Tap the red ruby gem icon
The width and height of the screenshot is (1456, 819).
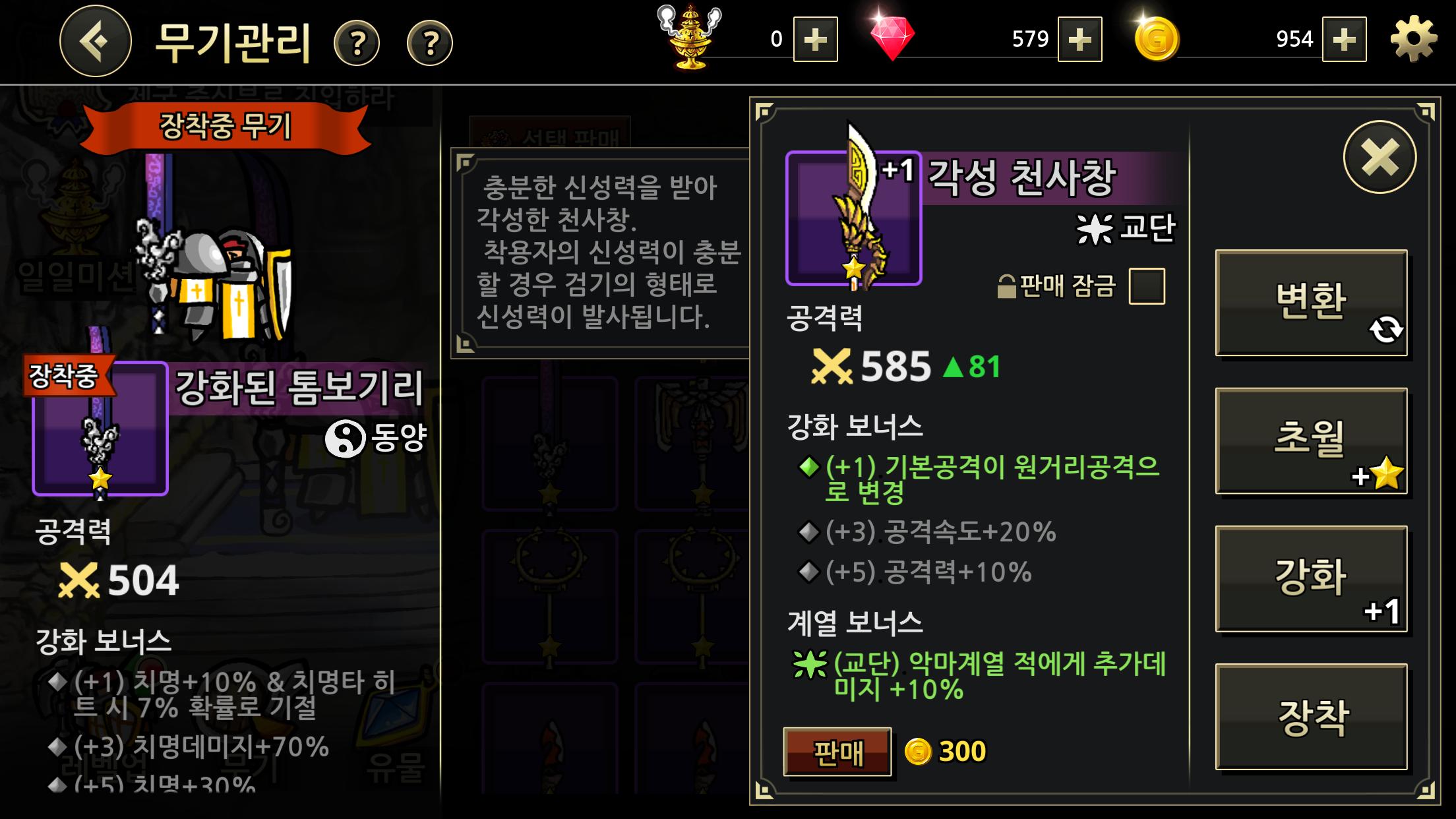(892, 38)
